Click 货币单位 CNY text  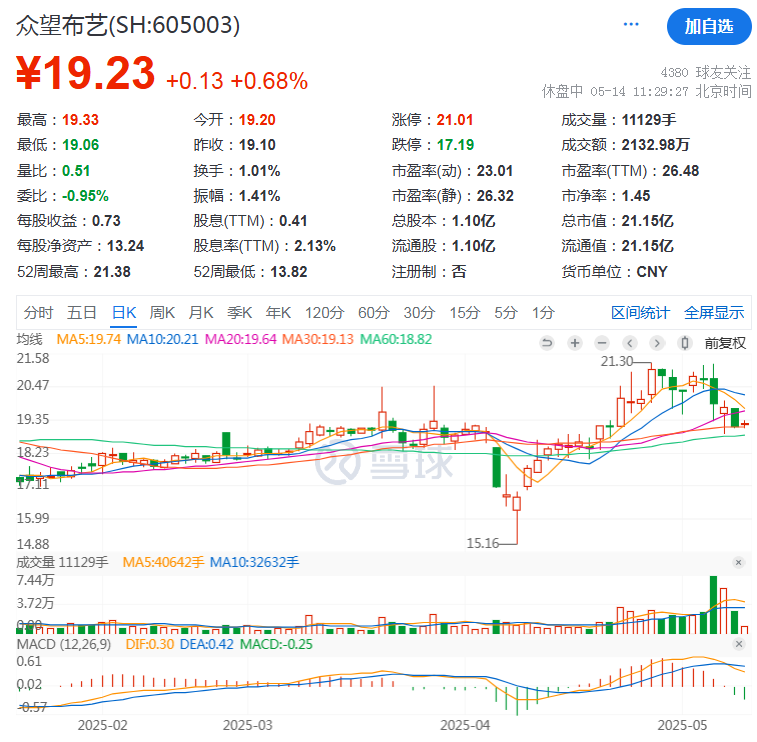(x=652, y=272)
